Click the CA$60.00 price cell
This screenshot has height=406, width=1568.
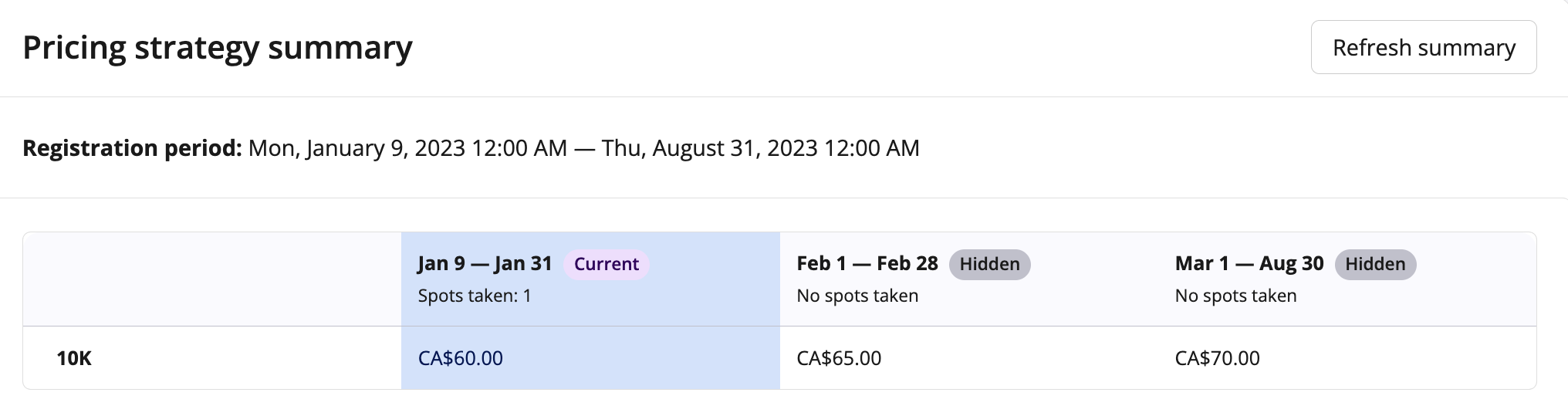tap(460, 358)
